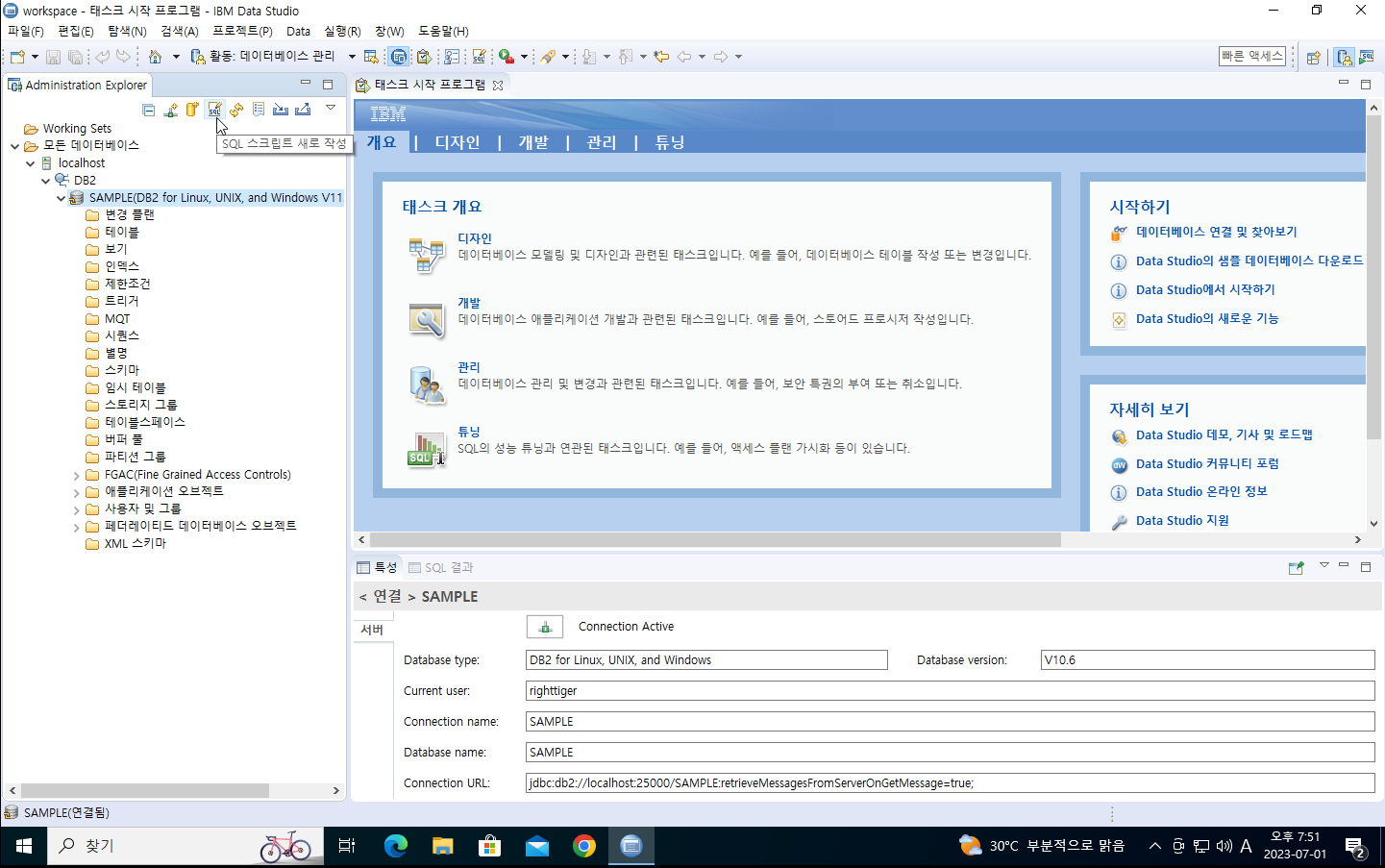Open Microsoft Edge from the taskbar
This screenshot has height=868, width=1385.
[x=396, y=846]
